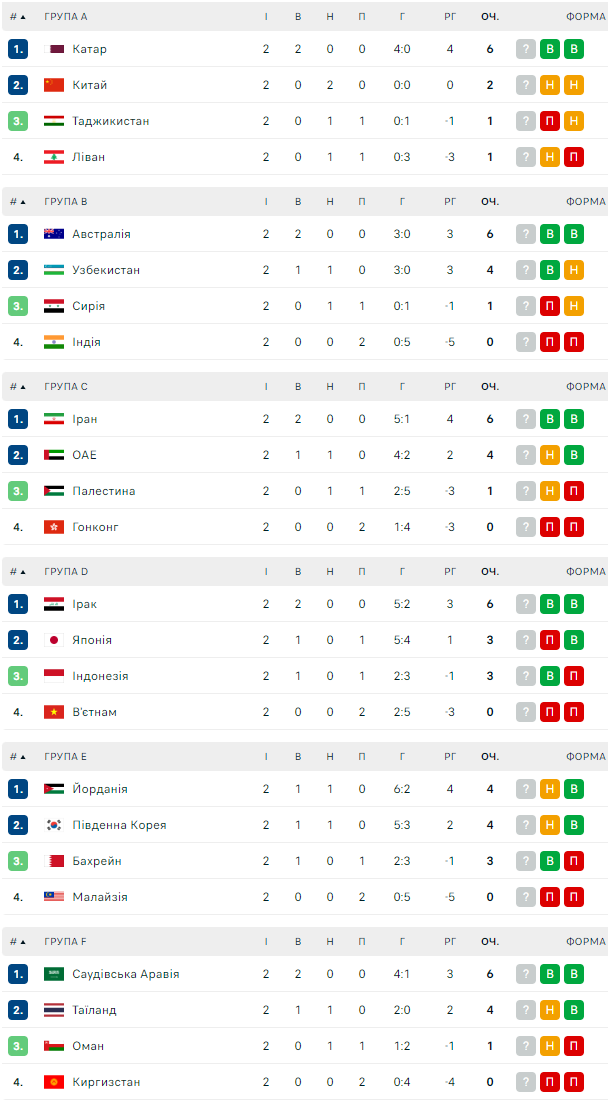This screenshot has height=1105, width=608.
Task: Click the Hong Kong flag icon
Action: click(54, 527)
